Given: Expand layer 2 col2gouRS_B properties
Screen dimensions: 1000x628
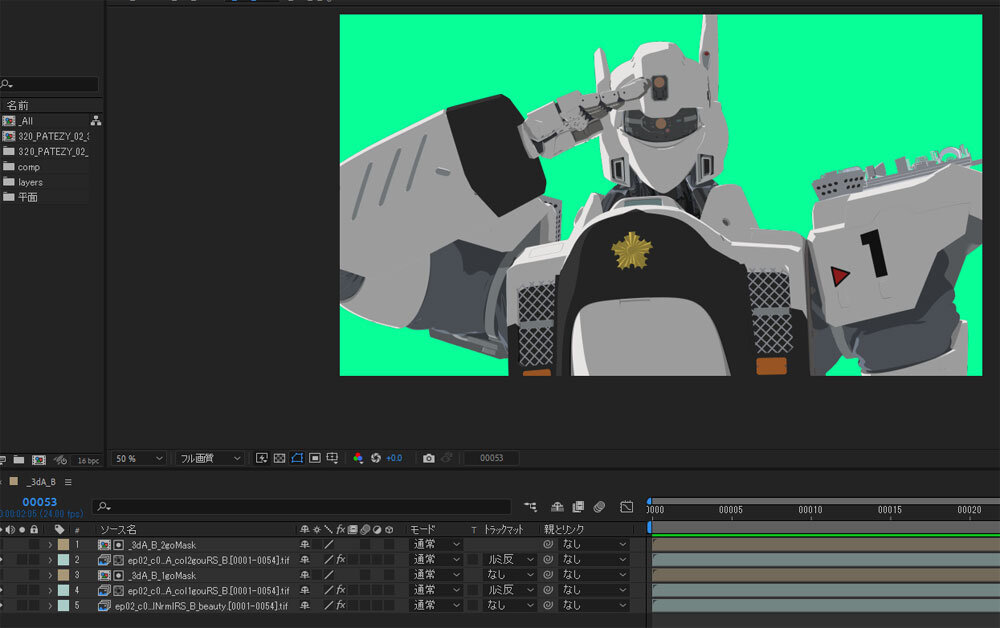Looking at the screenshot, I should 50,560.
